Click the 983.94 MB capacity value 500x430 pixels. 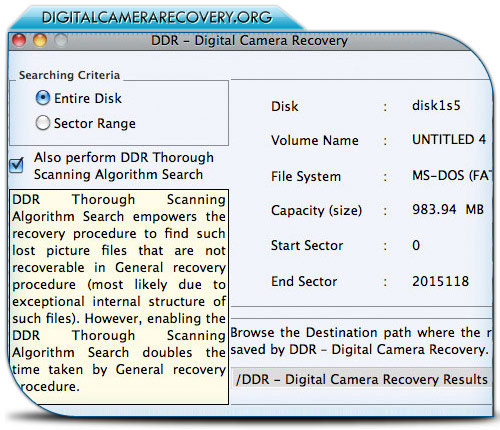pos(448,209)
